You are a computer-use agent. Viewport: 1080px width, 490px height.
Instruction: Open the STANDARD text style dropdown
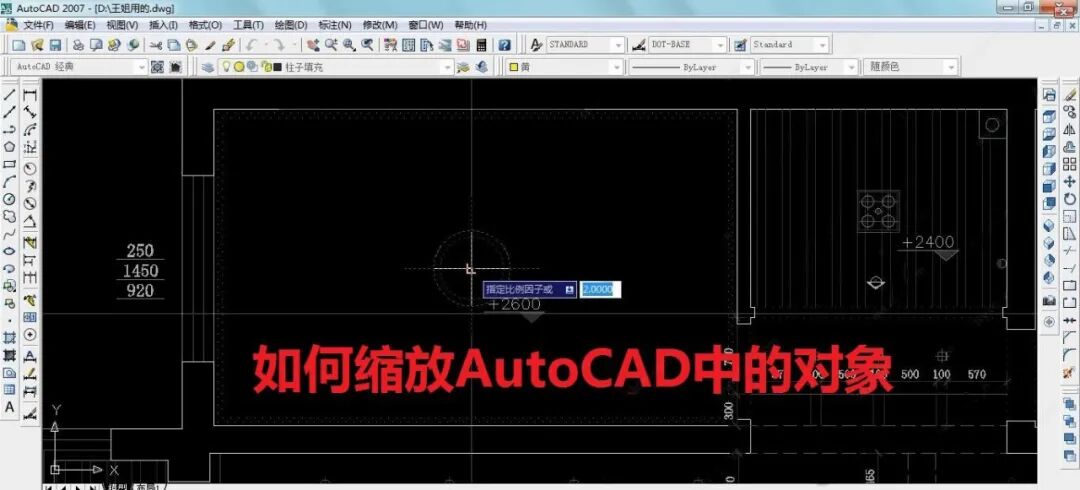click(619, 45)
